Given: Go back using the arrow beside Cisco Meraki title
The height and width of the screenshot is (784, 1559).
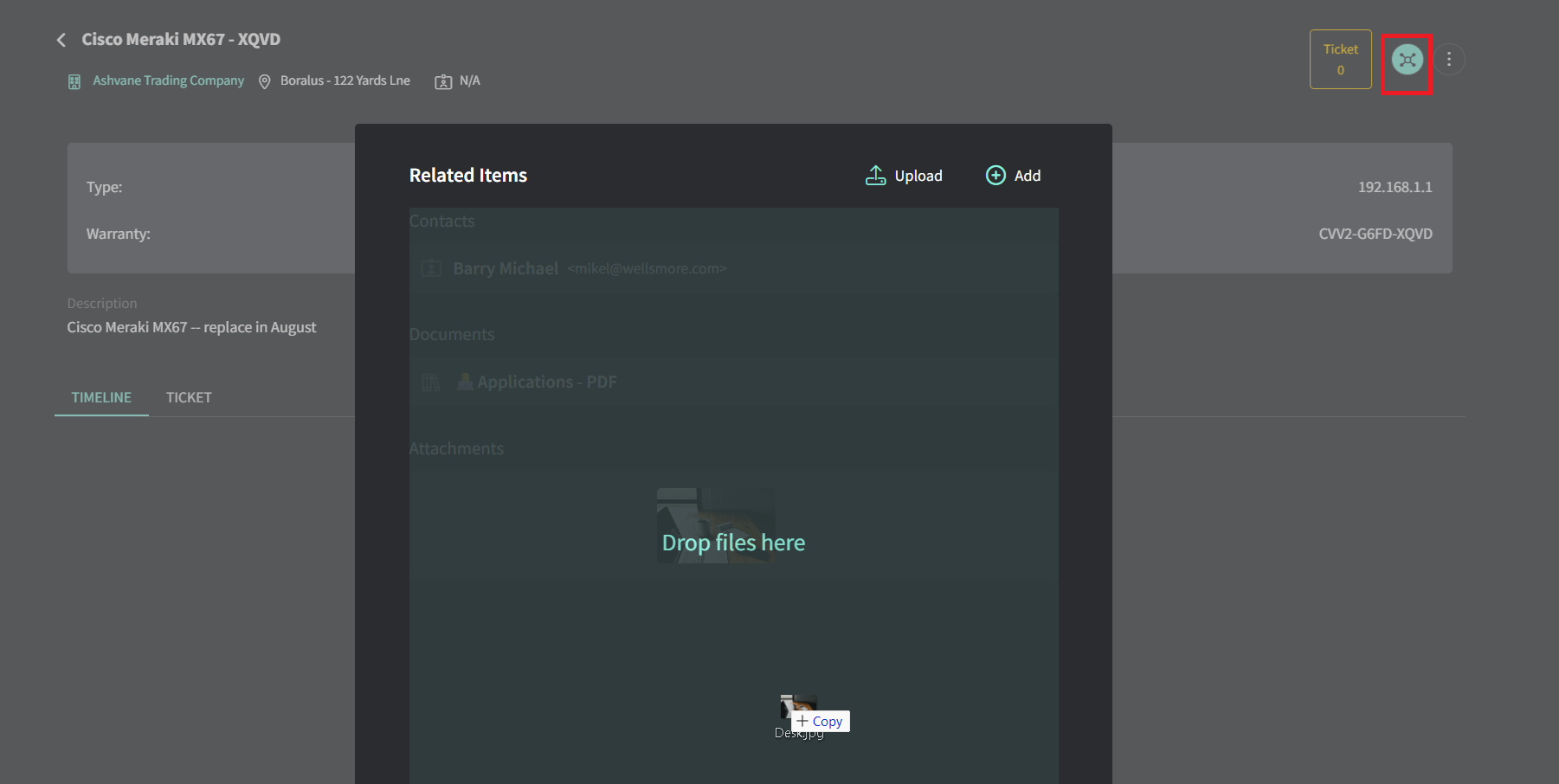Looking at the screenshot, I should click(x=61, y=40).
